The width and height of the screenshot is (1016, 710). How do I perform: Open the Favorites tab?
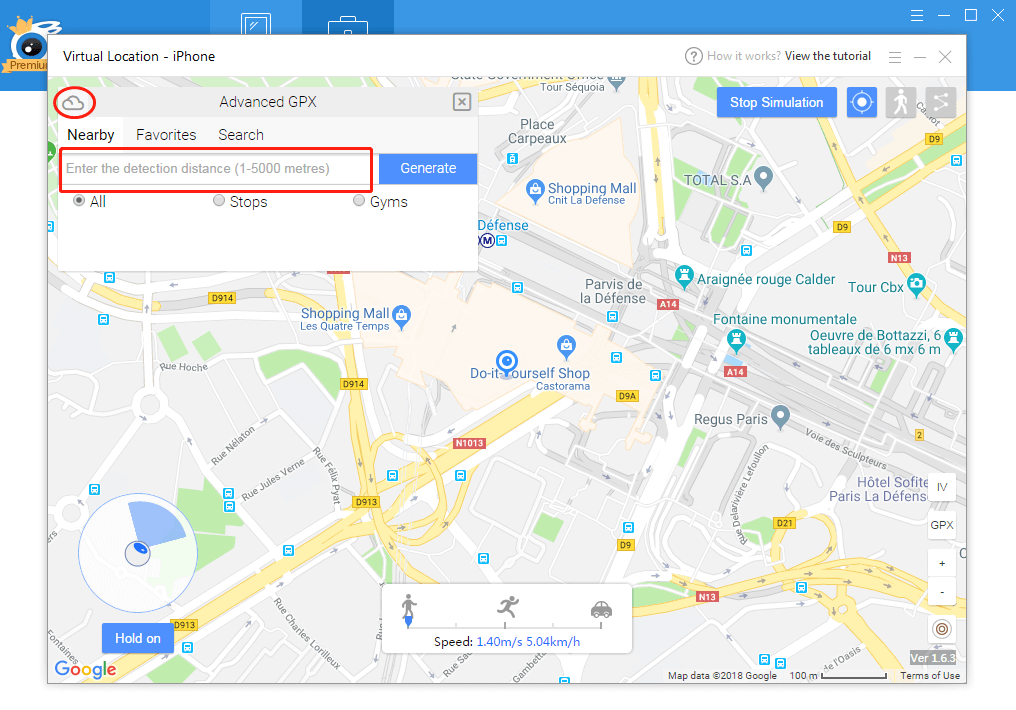pos(166,135)
